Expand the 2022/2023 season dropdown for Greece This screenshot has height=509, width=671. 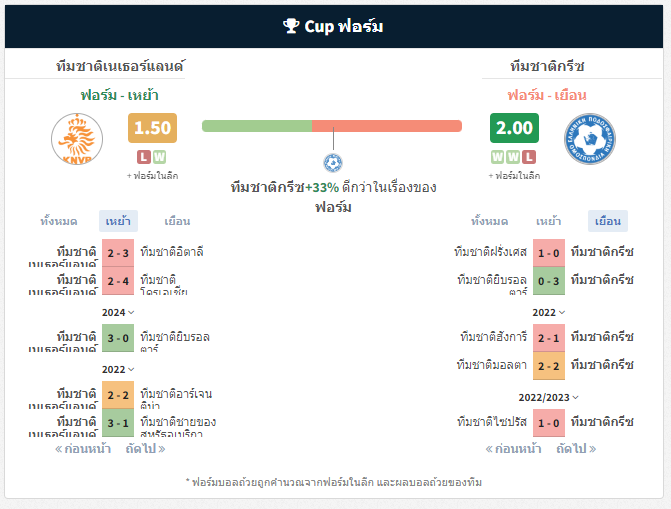click(549, 397)
